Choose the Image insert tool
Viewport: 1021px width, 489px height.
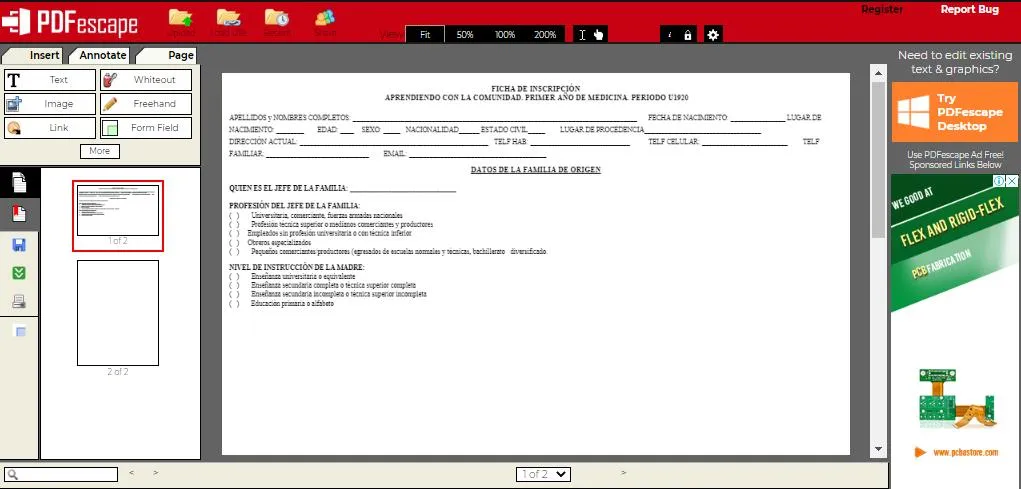50,104
